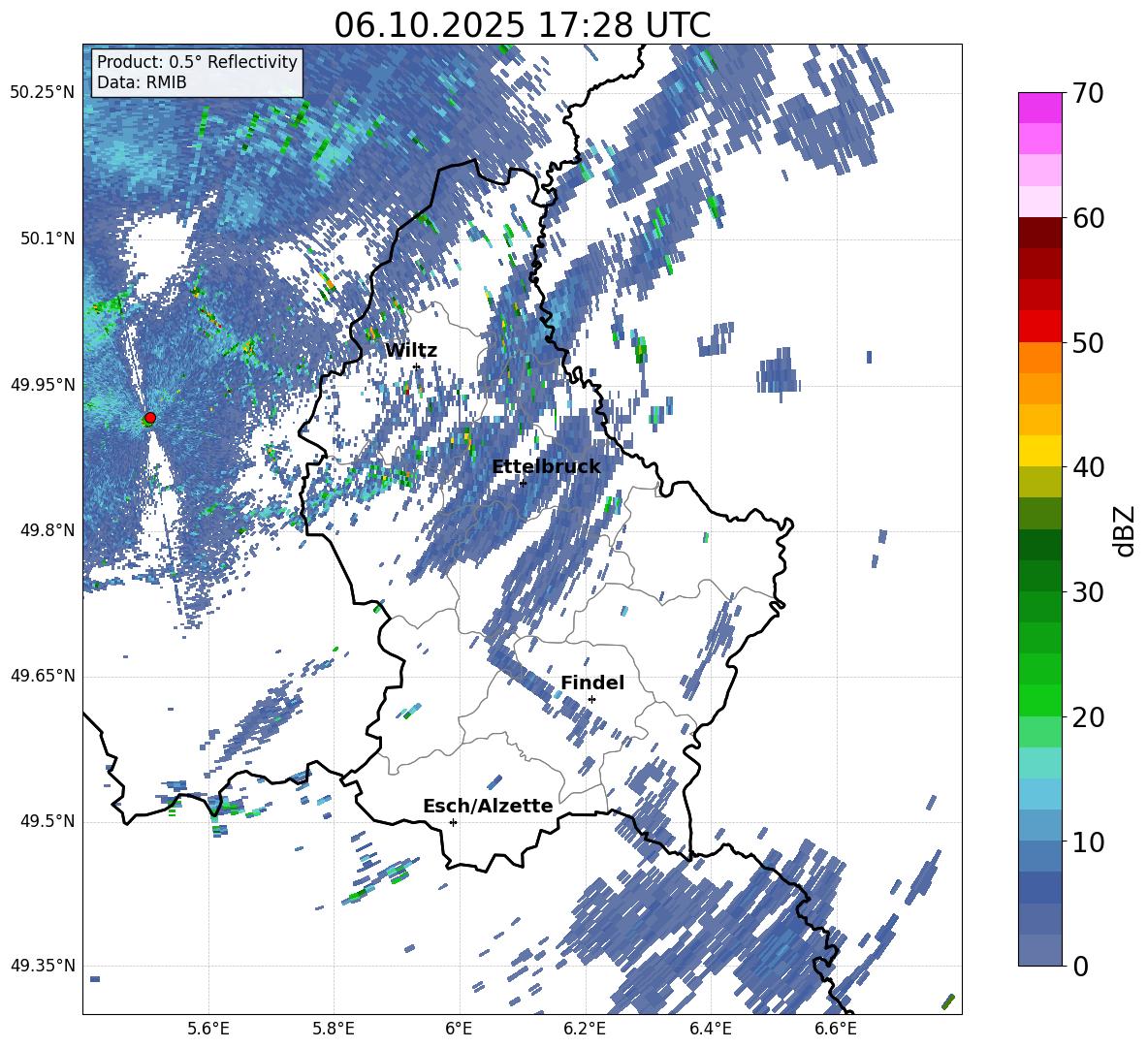
Task: Click the 6°E longitude label
Action: 459,1029
